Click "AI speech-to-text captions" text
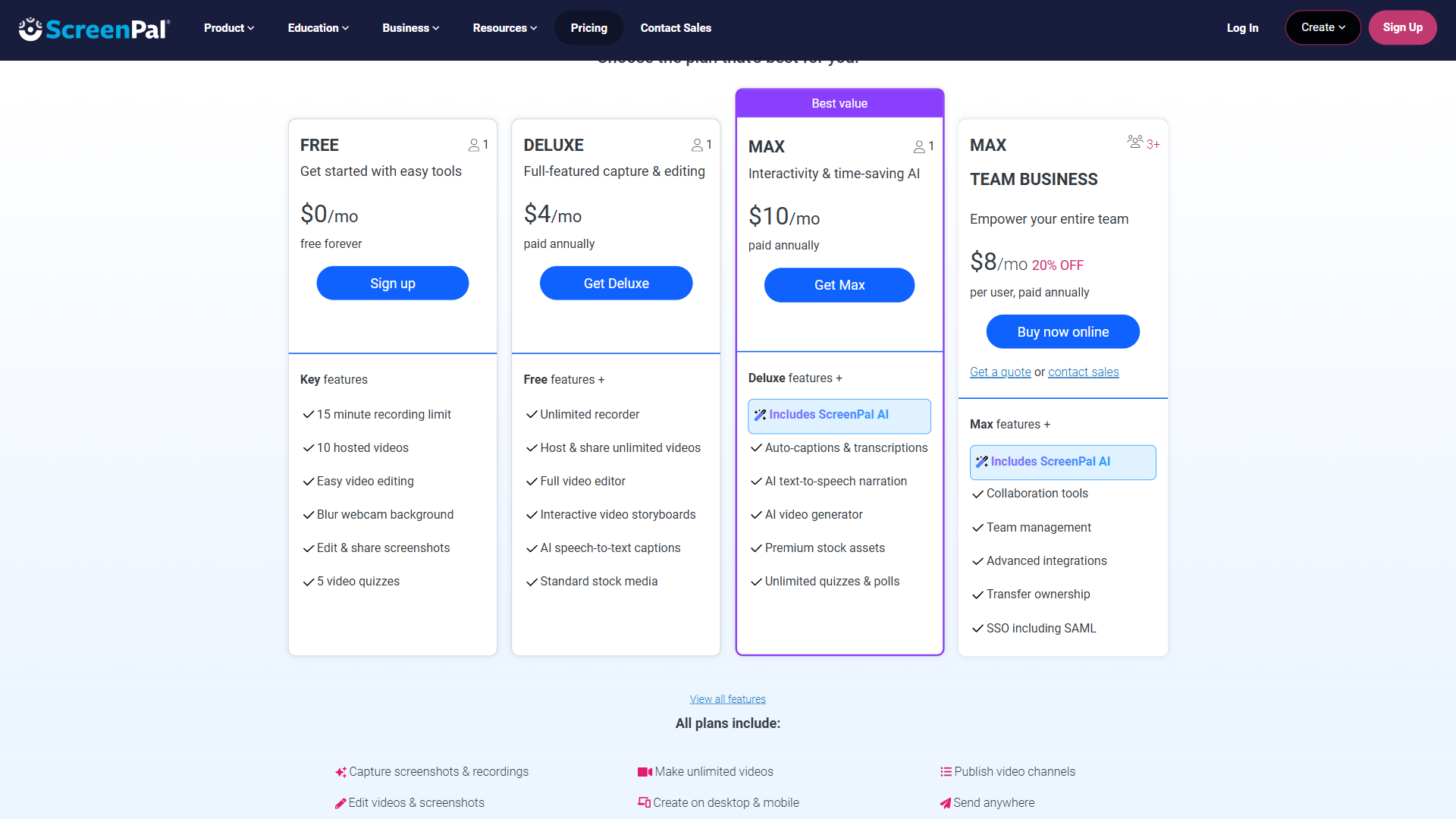The height and width of the screenshot is (819, 1456). (610, 548)
